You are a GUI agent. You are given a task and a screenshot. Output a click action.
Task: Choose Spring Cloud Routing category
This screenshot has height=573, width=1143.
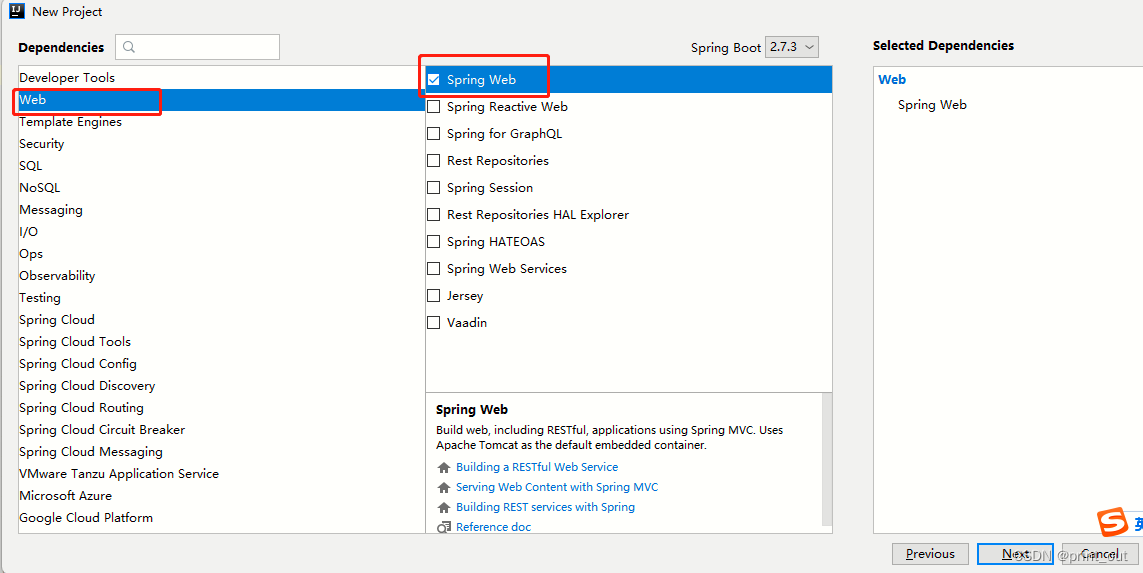click(222, 408)
